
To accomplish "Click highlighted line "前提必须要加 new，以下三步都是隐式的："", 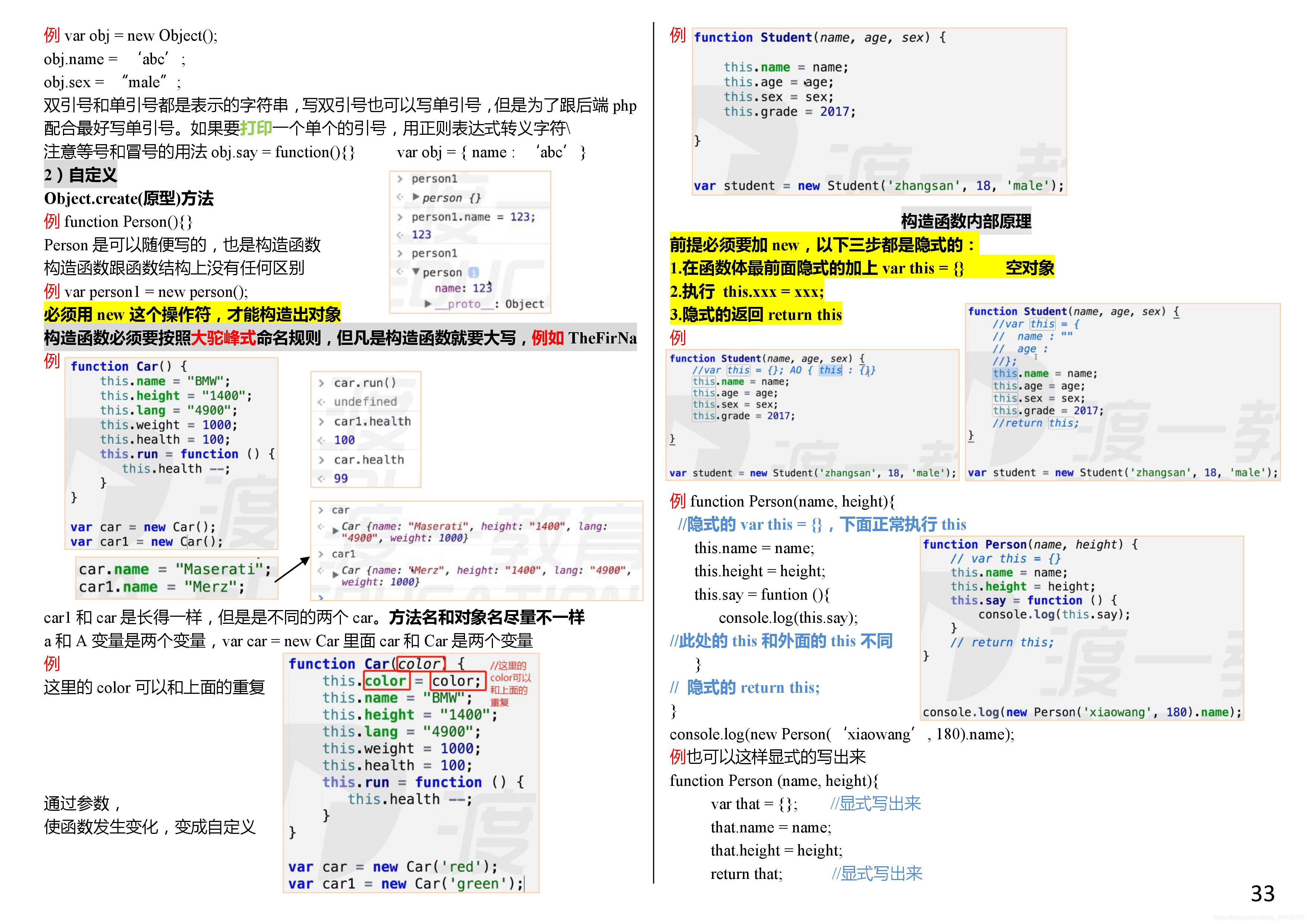I will point(824,245).
